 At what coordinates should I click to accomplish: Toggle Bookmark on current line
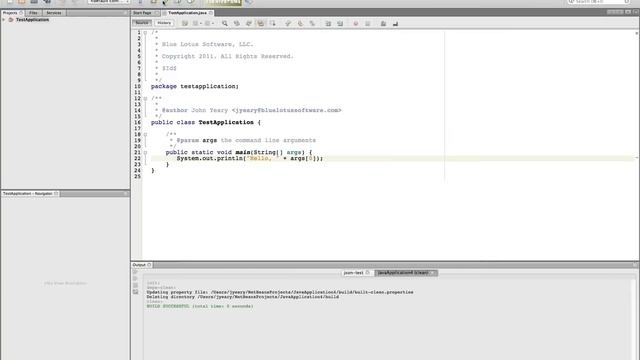312,24
